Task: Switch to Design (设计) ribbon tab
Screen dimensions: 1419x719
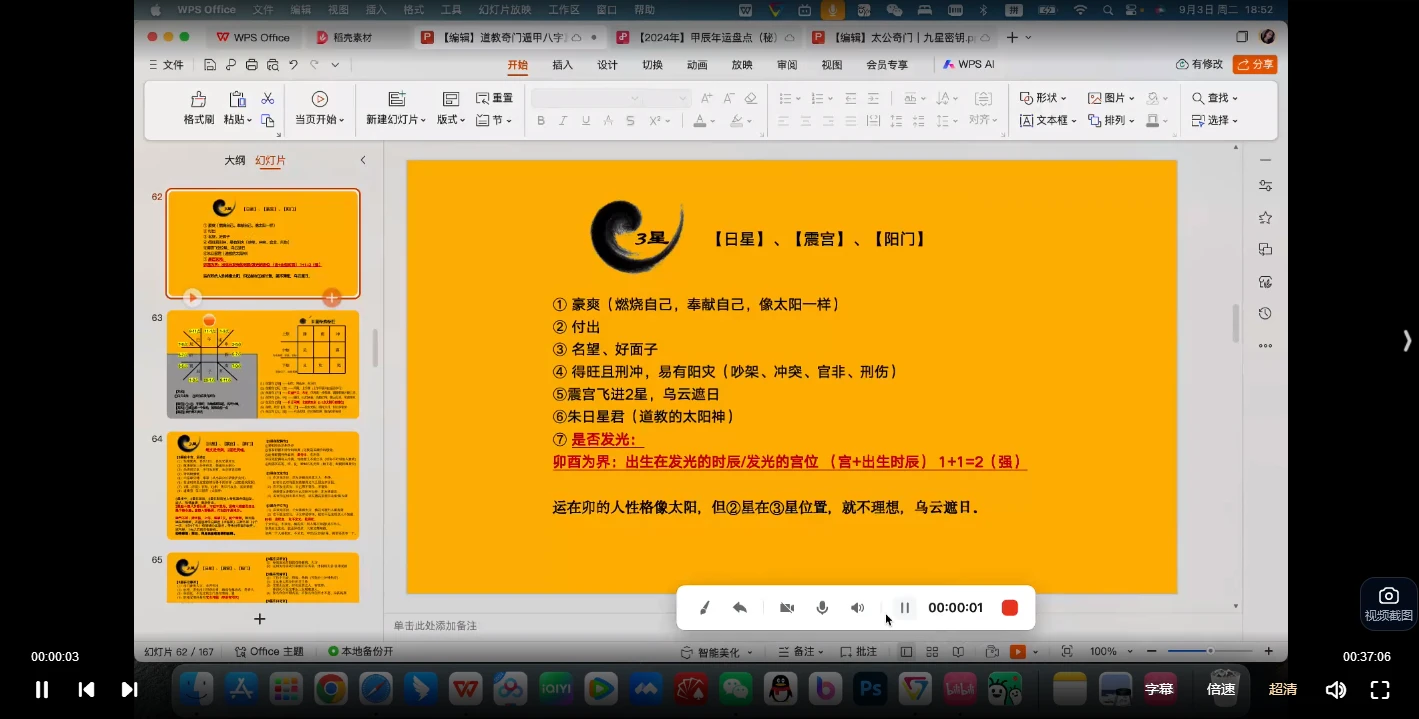Action: pos(607,65)
